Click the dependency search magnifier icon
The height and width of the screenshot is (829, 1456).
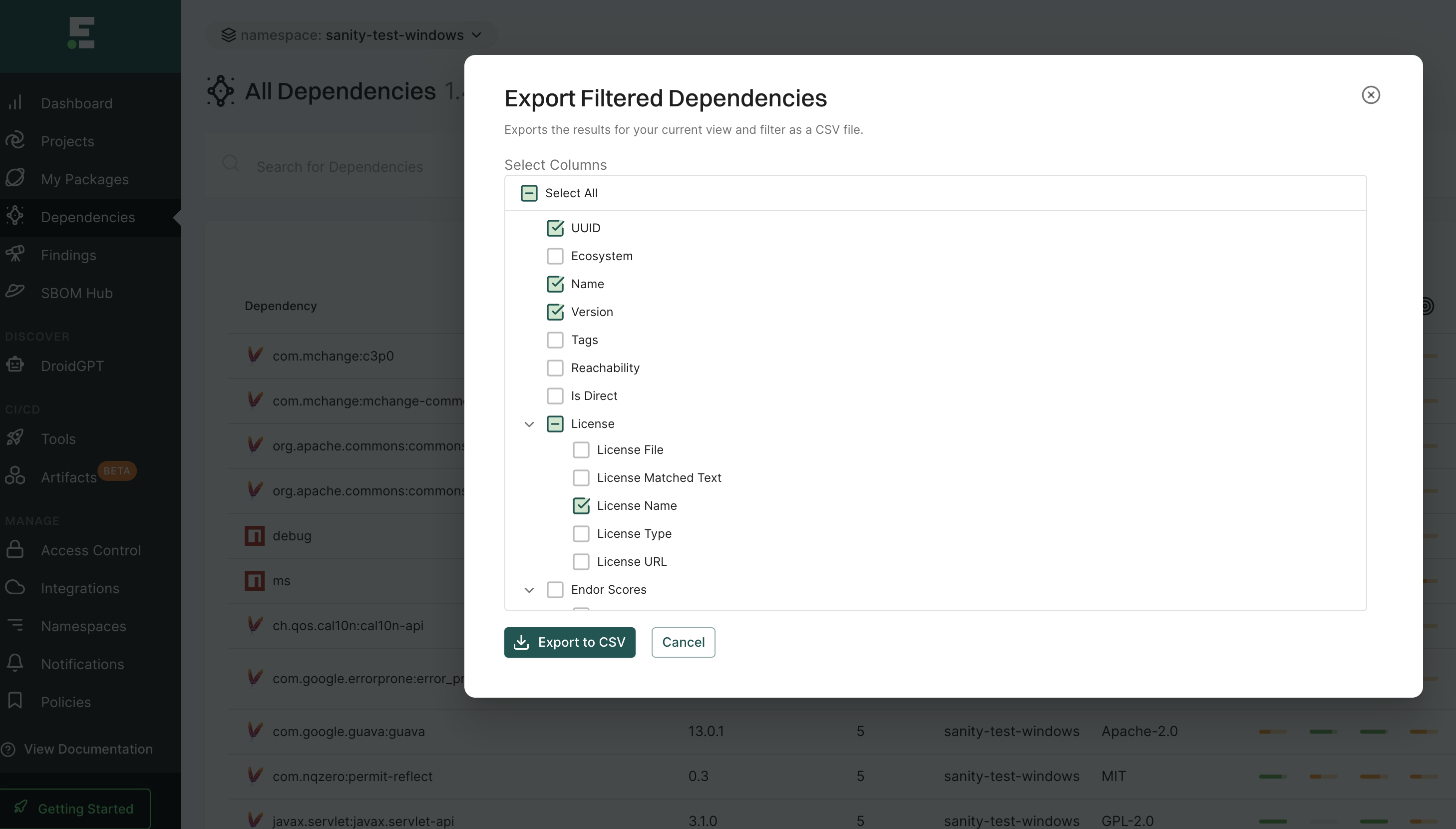point(231,163)
